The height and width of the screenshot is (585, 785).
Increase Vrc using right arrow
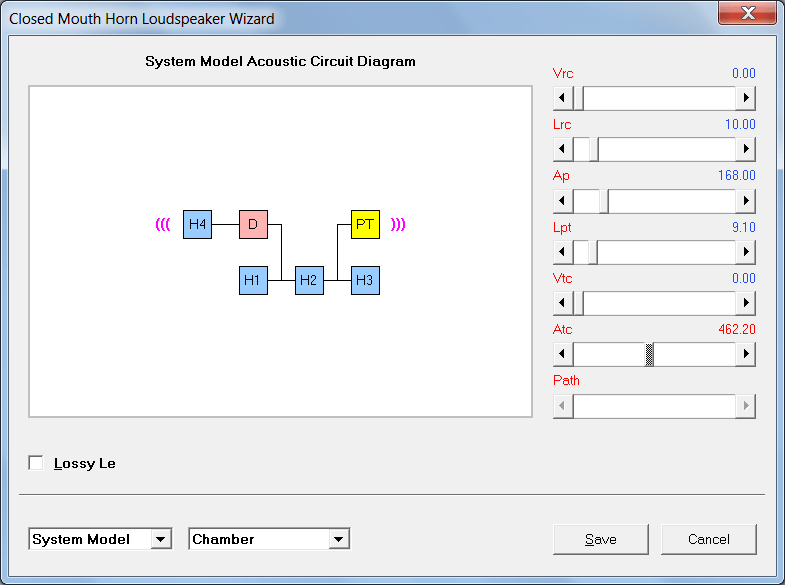click(745, 98)
